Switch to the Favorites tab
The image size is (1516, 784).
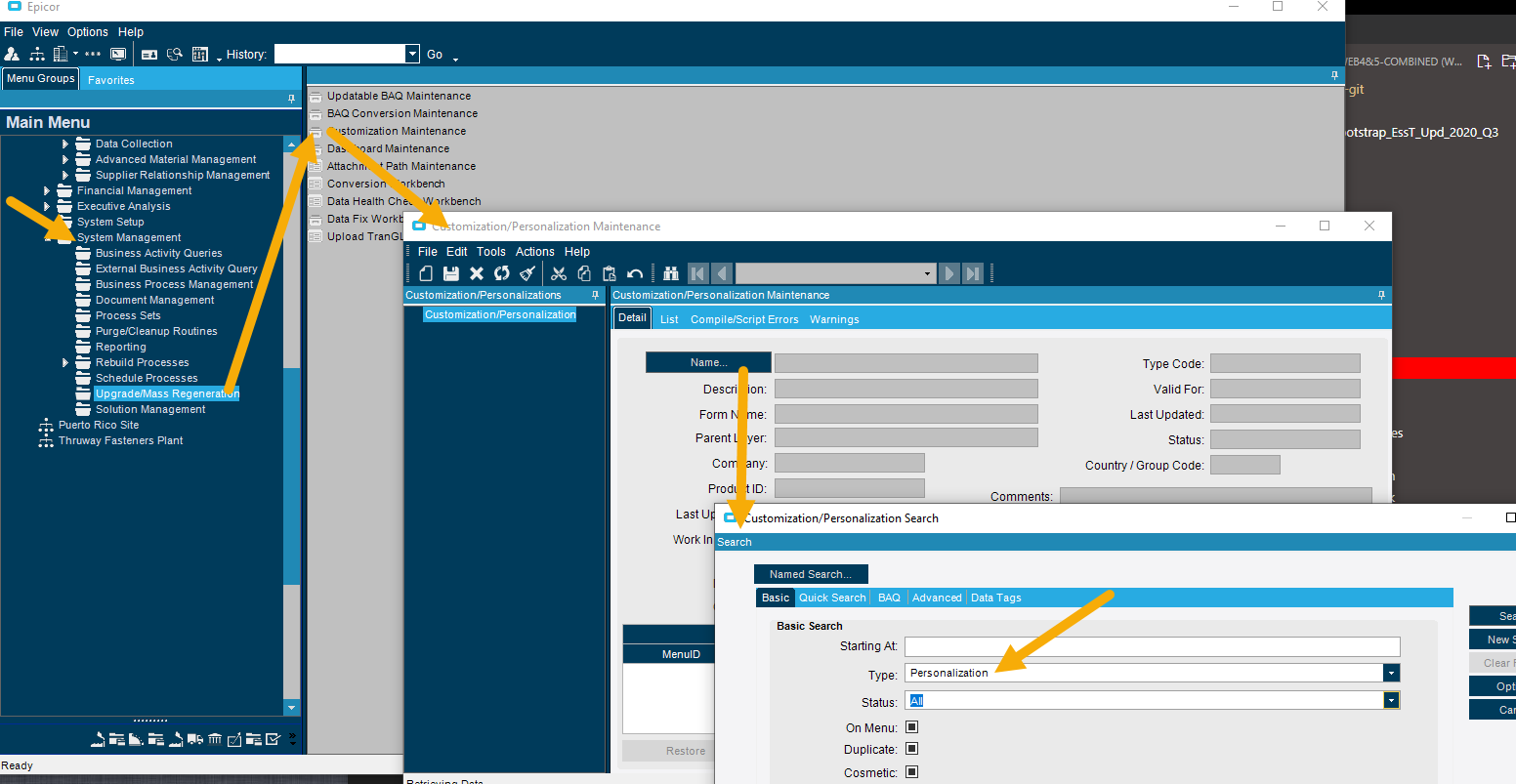111,80
